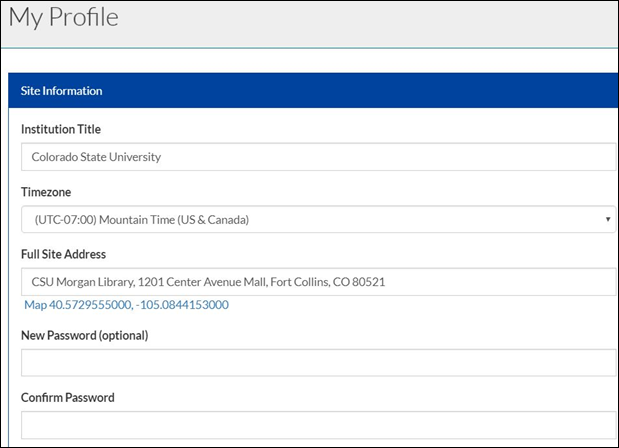The image size is (619, 448).
Task: Focus the New Password field
Action: coord(318,362)
